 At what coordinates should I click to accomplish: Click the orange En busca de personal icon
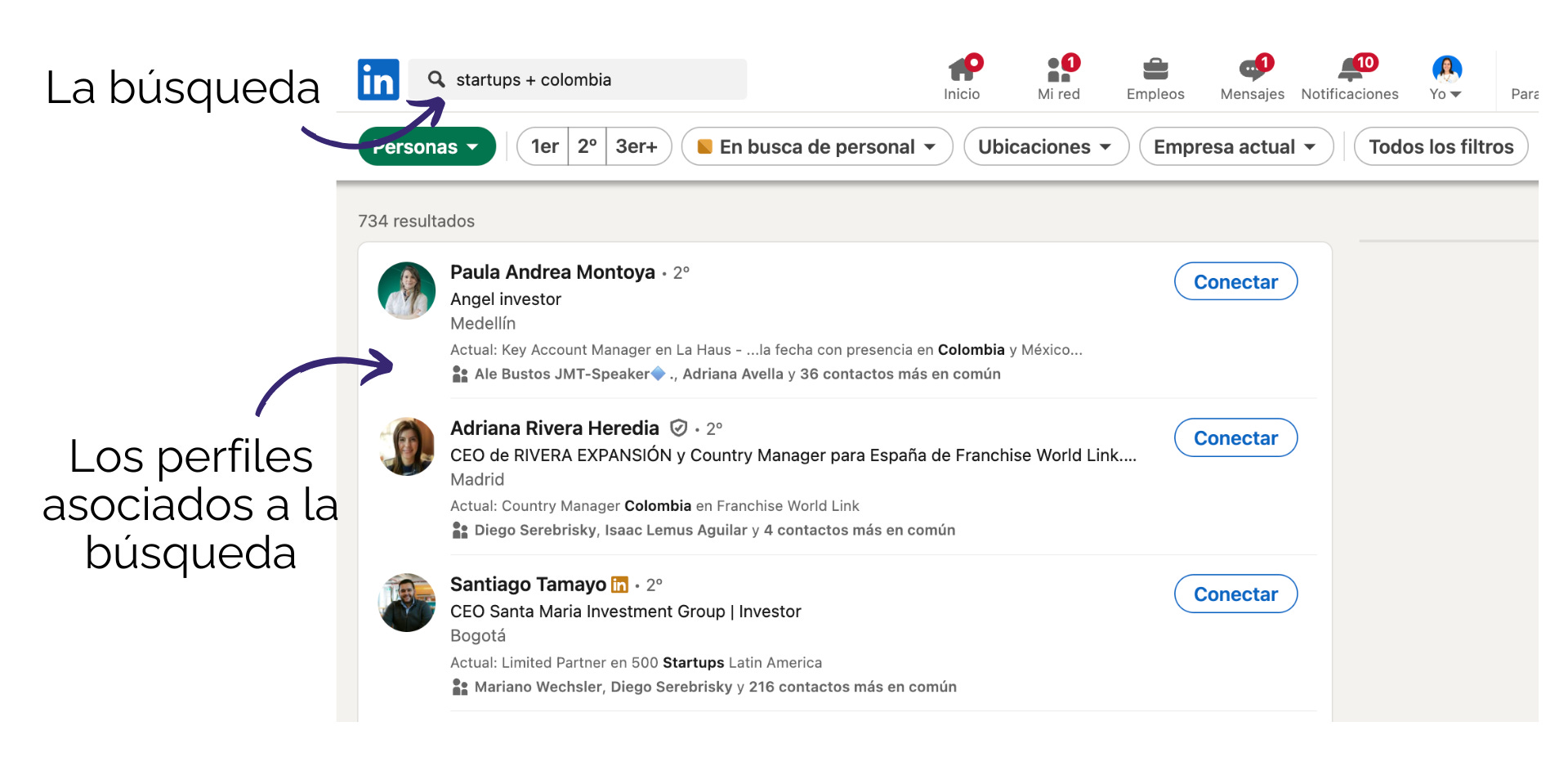click(x=704, y=146)
